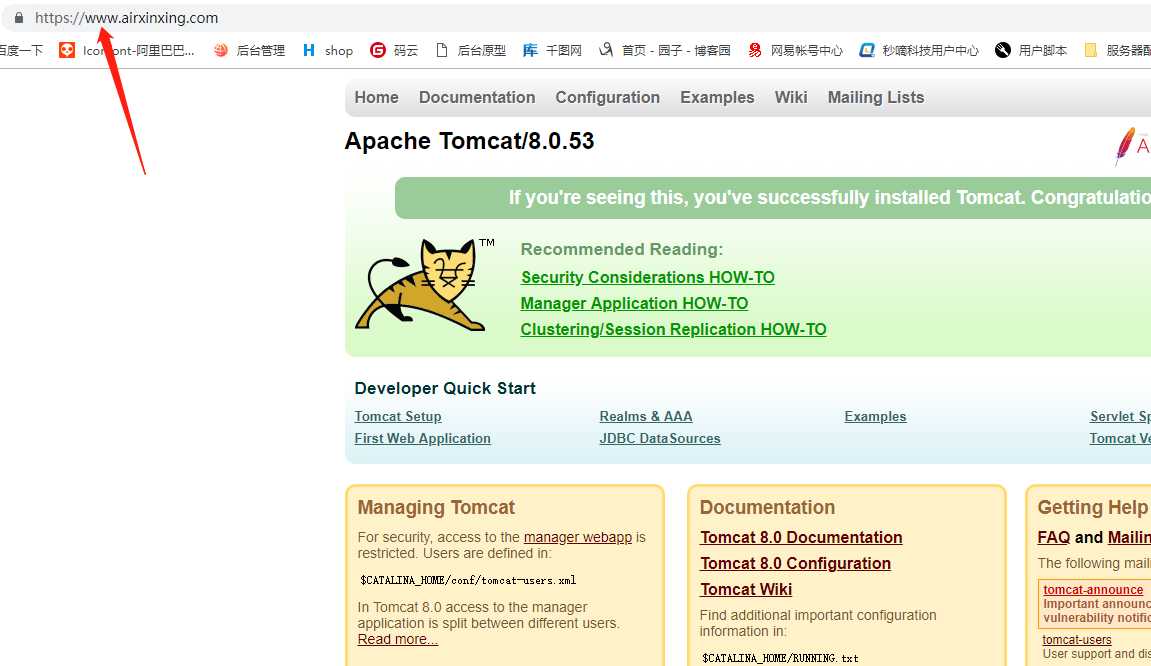Click the Developer Quick Start heading
The image size is (1151, 666).
[445, 388]
